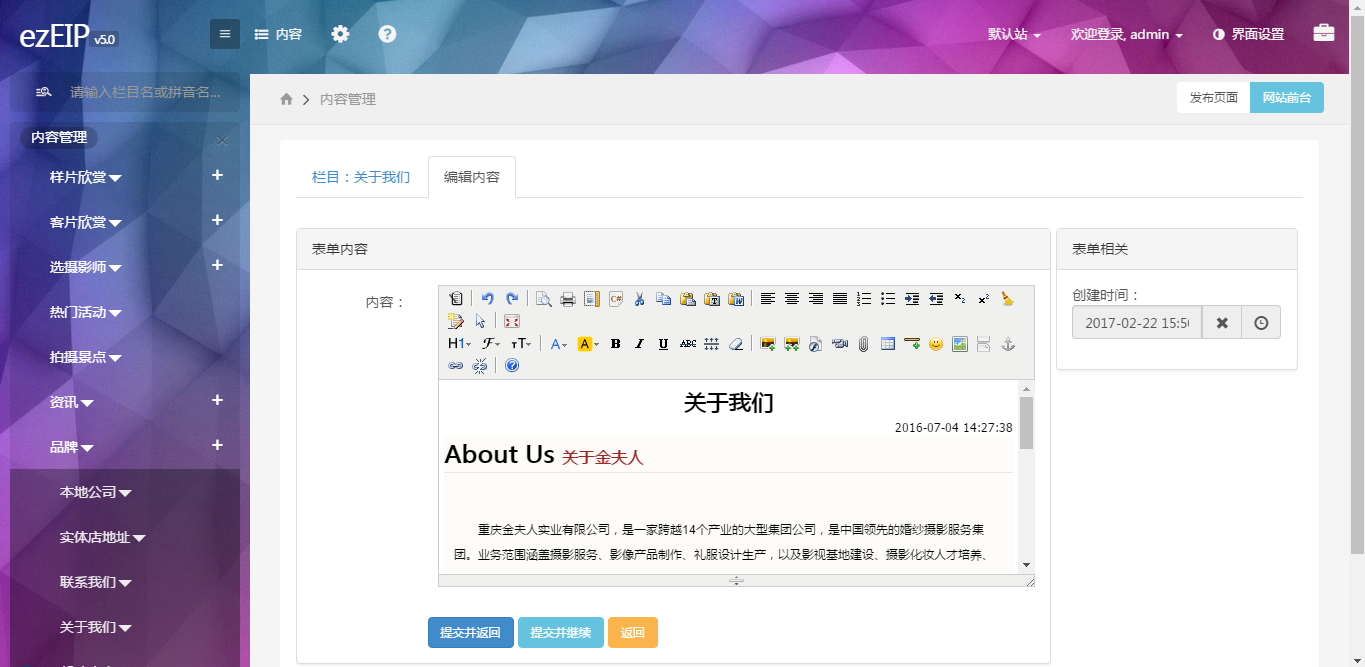This screenshot has width=1365, height=667.
Task: Expand 热门活动 in the sidebar
Action: (85, 312)
